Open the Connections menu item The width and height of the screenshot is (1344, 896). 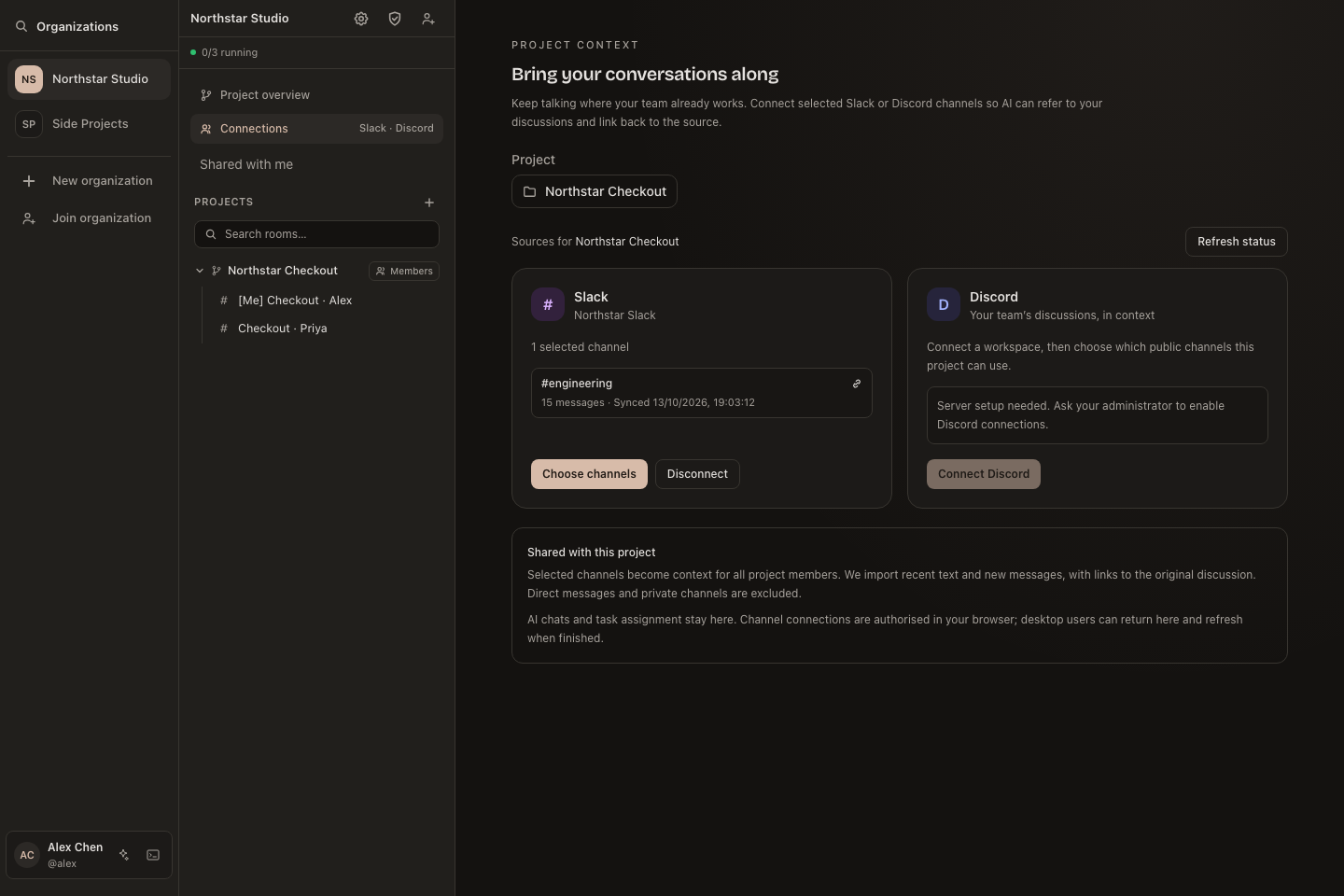click(316, 129)
